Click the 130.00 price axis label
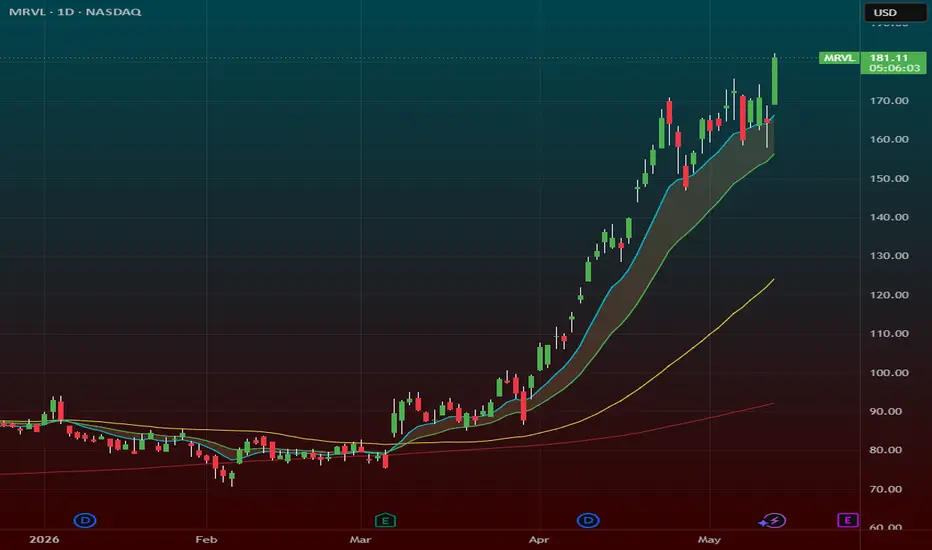Screen dimensions: 932x550 [x=889, y=256]
